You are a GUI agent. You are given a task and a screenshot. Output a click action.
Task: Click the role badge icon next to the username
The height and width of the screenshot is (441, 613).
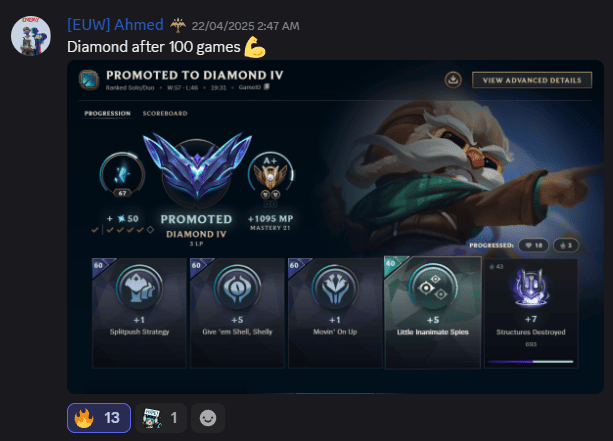click(x=178, y=25)
